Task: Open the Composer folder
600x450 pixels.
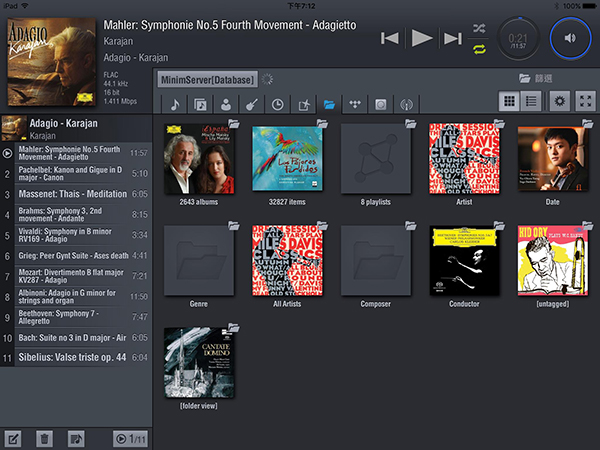Action: 376,261
